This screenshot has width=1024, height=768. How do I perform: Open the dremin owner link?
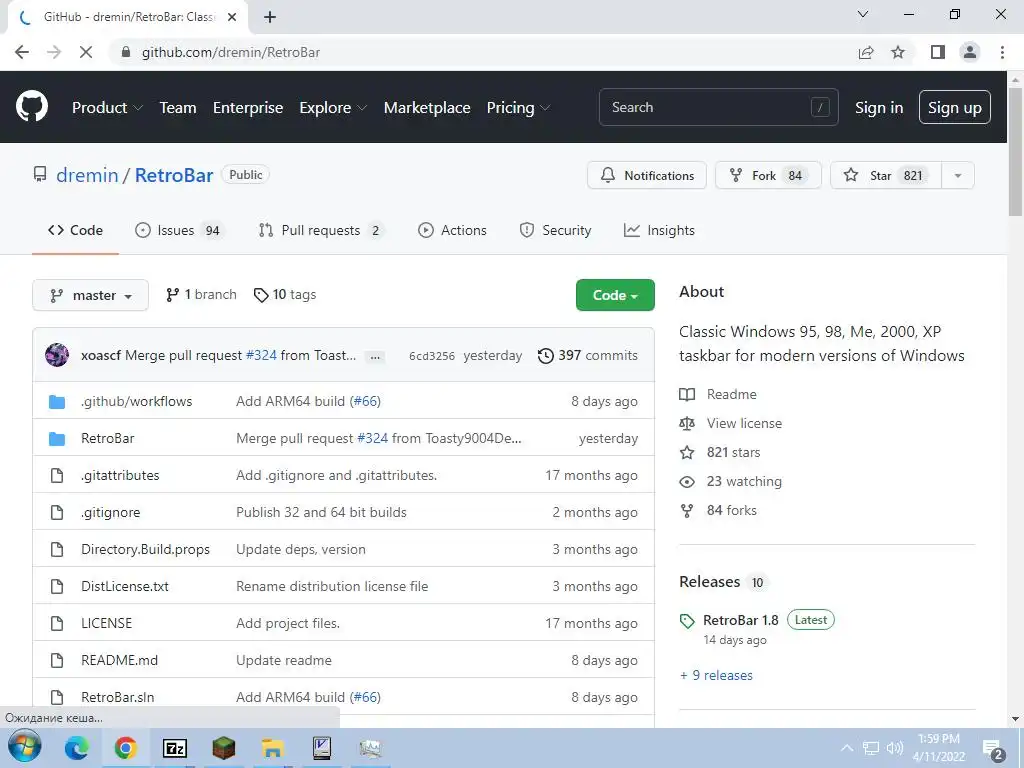87,175
